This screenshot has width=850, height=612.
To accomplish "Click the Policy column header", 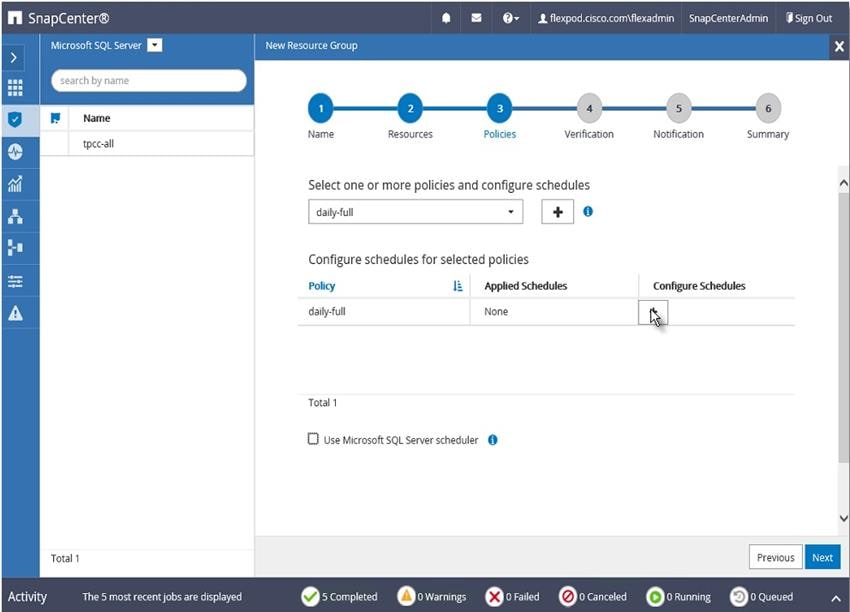I will (x=321, y=286).
